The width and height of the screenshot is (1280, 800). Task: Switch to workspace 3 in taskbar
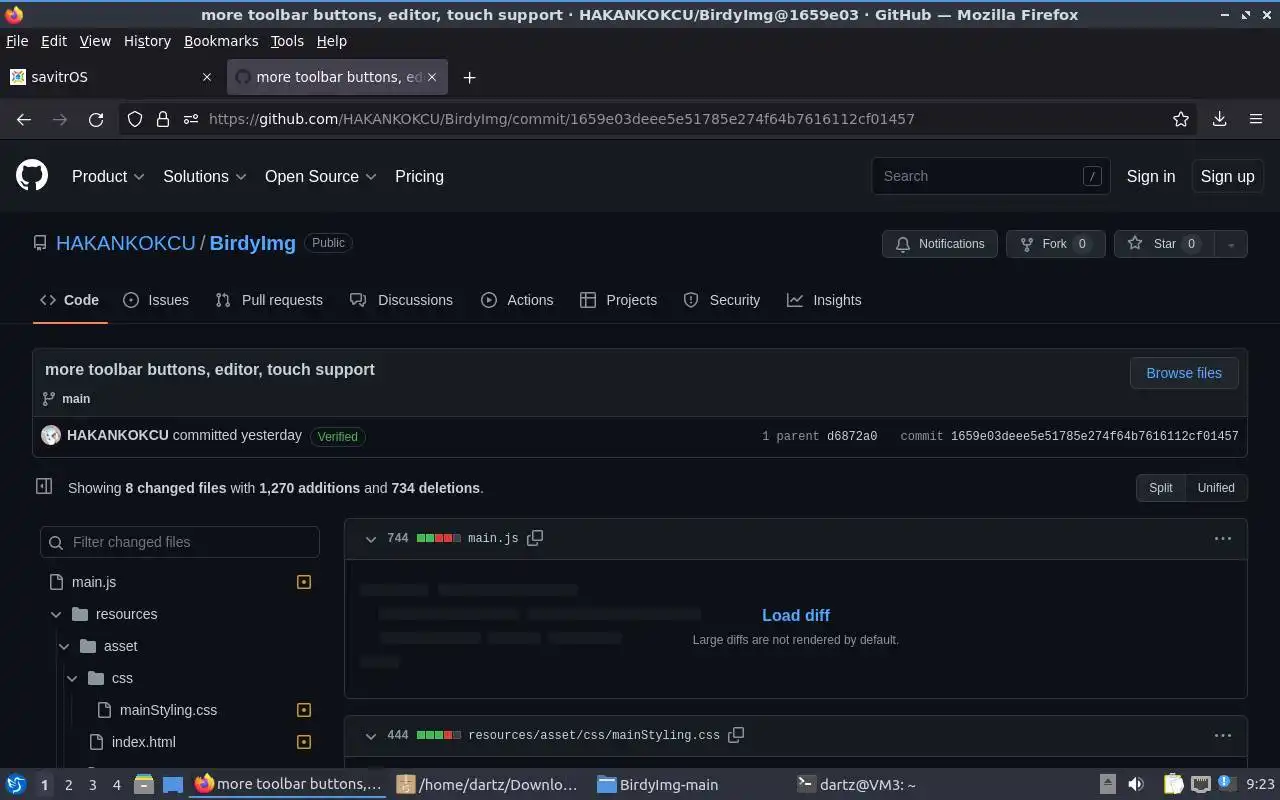tap(92, 785)
